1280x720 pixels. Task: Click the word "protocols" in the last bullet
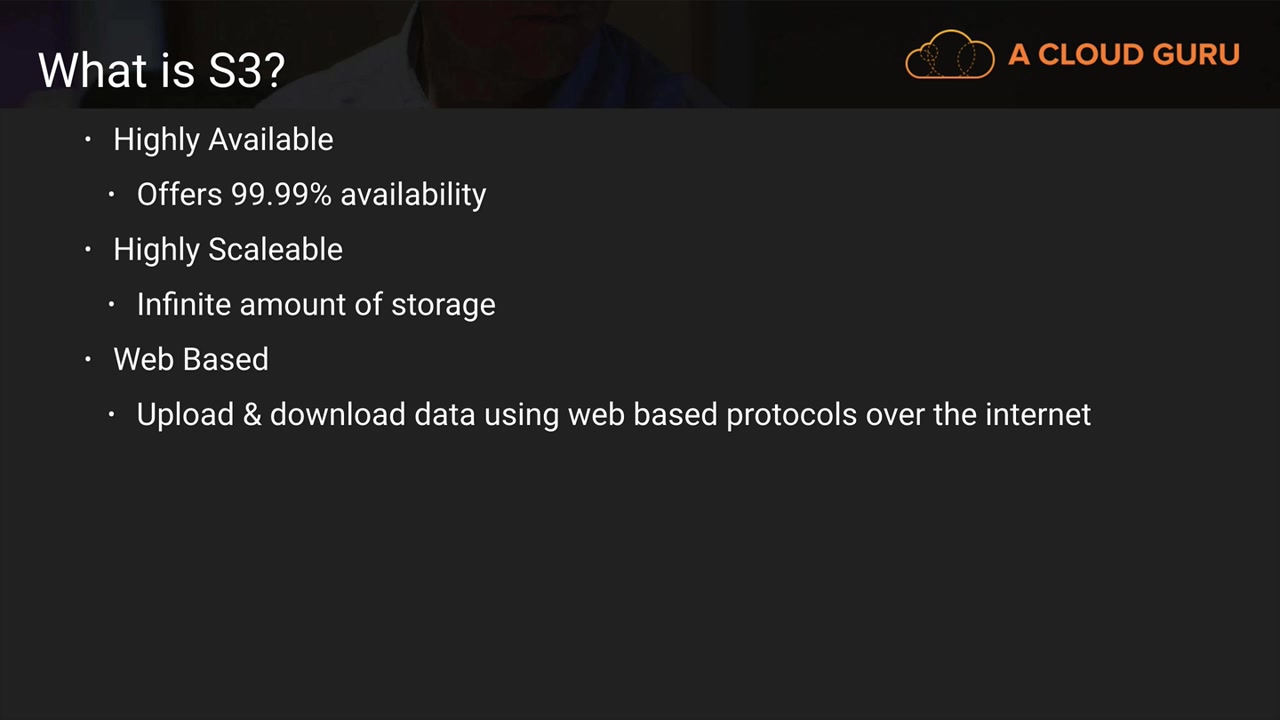(791, 416)
